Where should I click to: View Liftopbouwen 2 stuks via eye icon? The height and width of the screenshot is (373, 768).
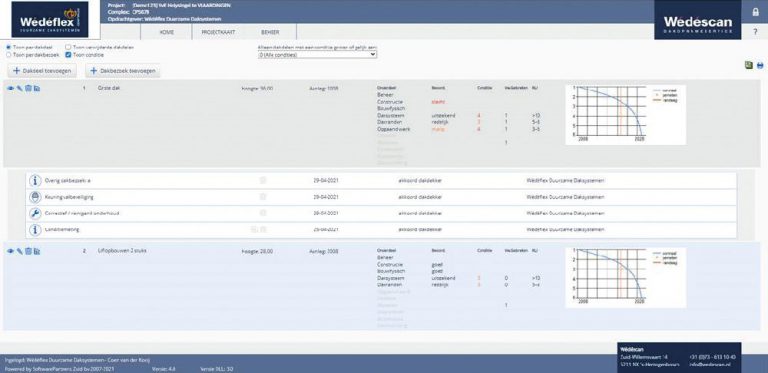(x=10, y=251)
